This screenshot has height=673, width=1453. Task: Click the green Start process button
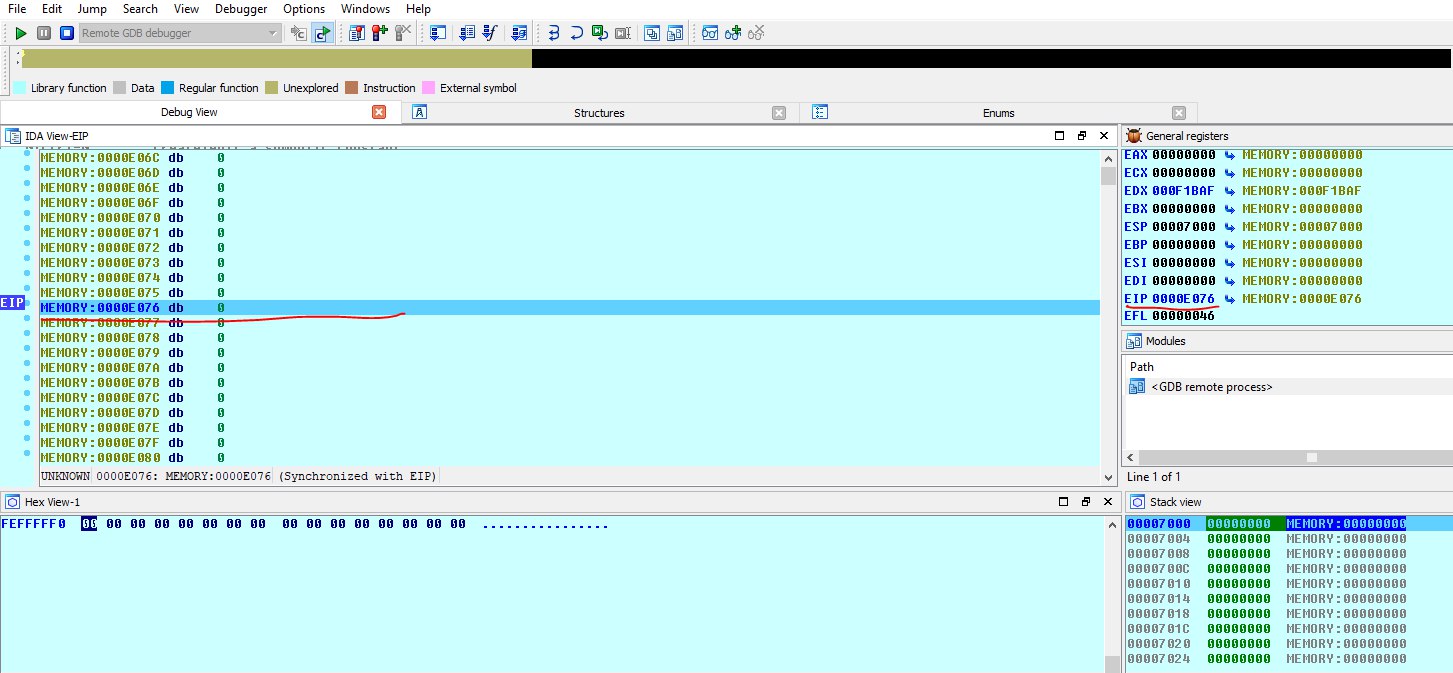point(20,33)
